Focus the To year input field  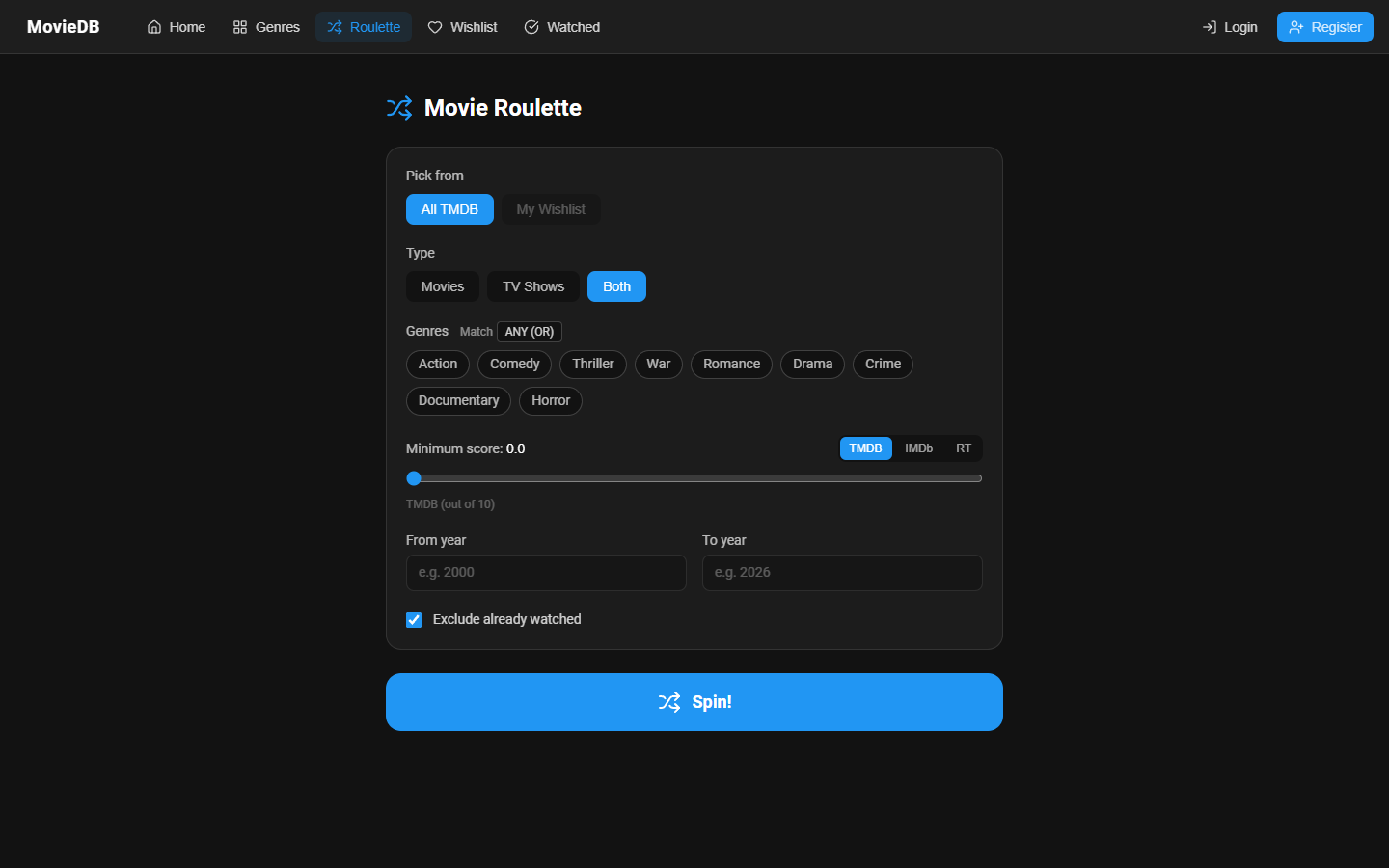tap(842, 573)
